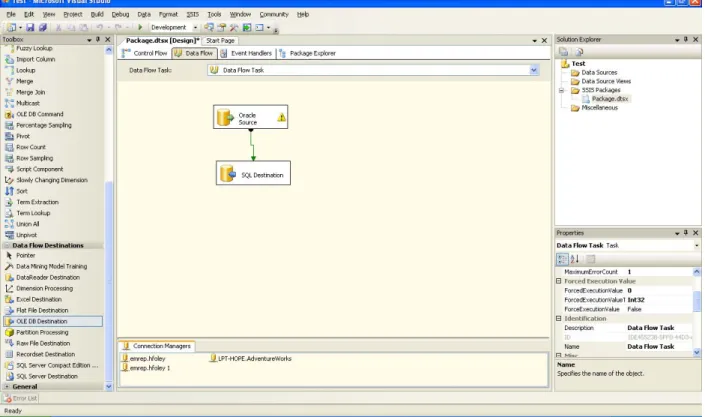
Task: Select the emrep.hfoley connection manager
Action: click(143, 359)
